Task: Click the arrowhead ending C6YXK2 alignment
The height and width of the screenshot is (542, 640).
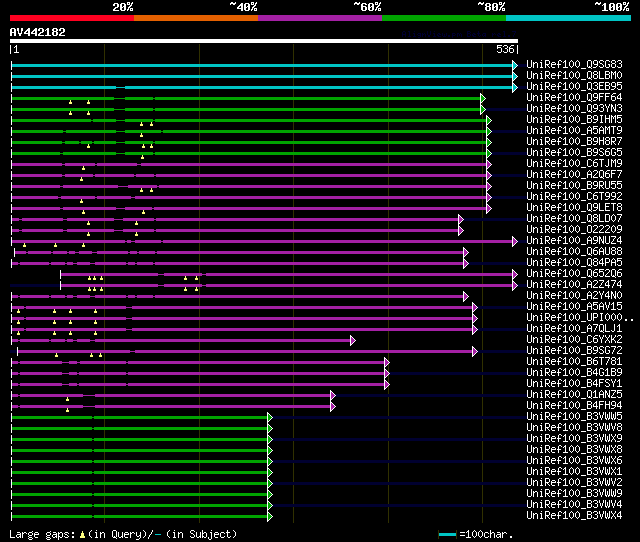Action: [x=353, y=340]
